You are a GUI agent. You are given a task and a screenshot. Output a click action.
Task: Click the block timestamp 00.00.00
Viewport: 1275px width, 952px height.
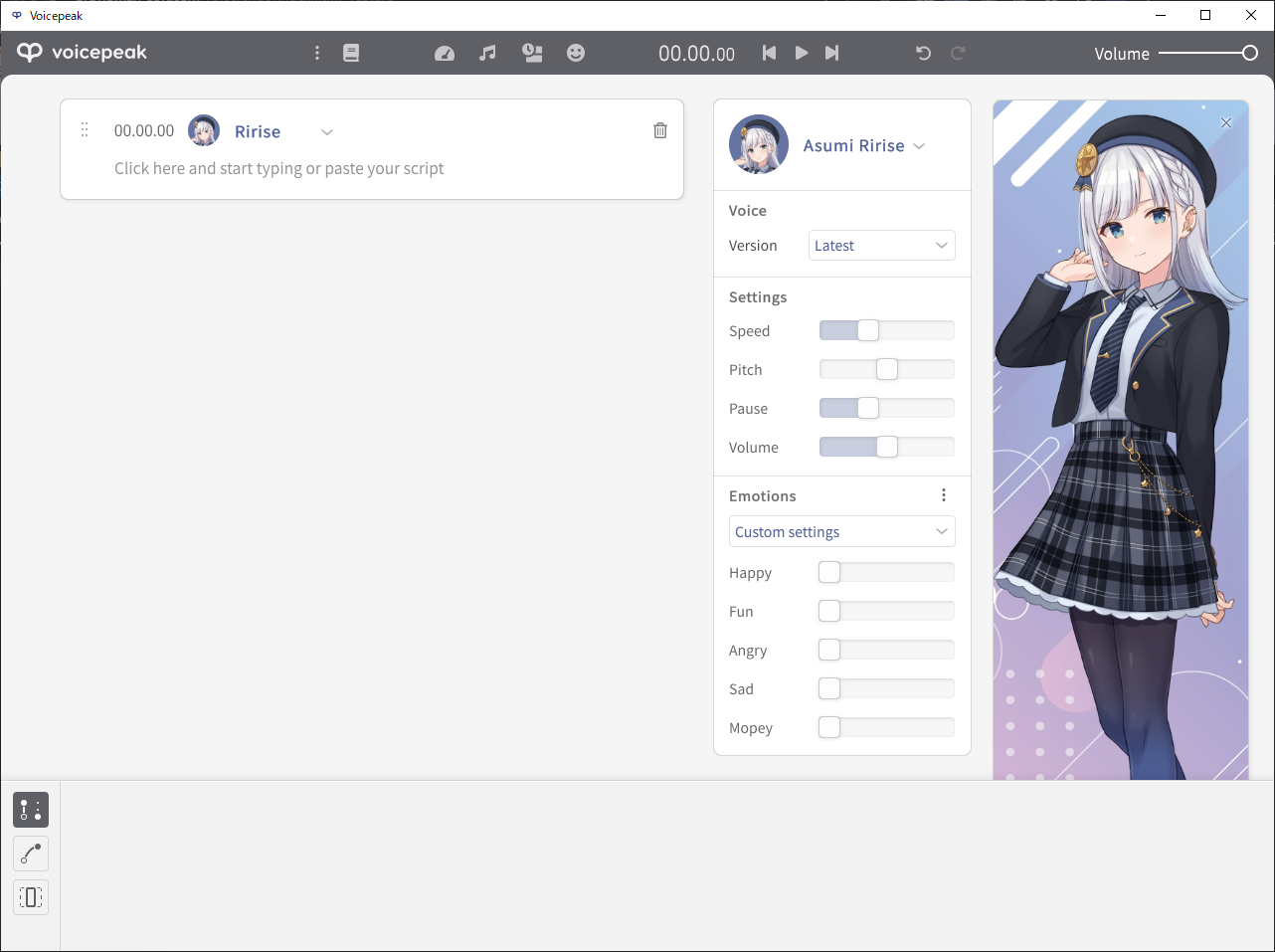(144, 130)
